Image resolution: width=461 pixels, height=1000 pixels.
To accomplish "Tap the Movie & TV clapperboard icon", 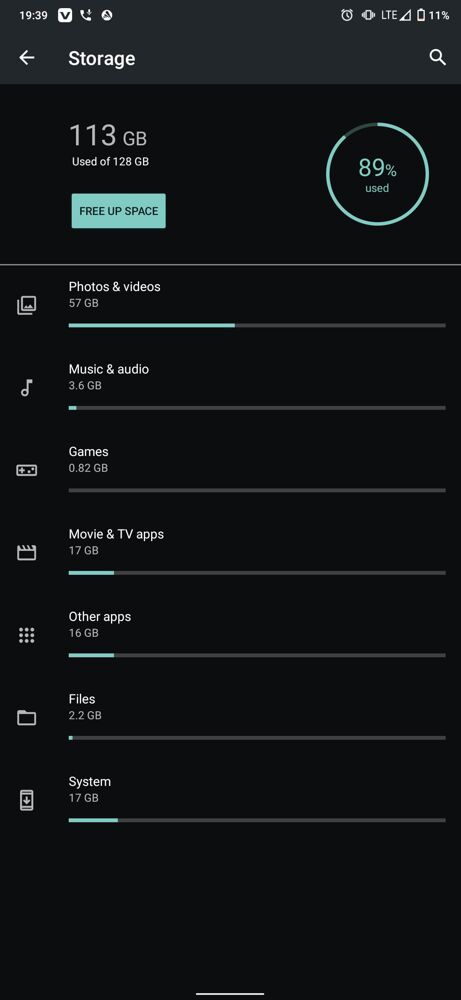I will pos(26,552).
